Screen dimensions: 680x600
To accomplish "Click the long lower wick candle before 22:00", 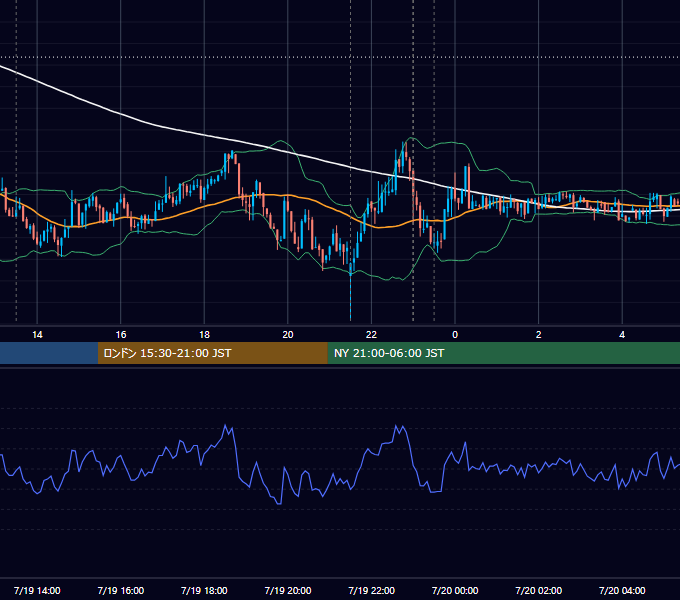I will (x=350, y=291).
